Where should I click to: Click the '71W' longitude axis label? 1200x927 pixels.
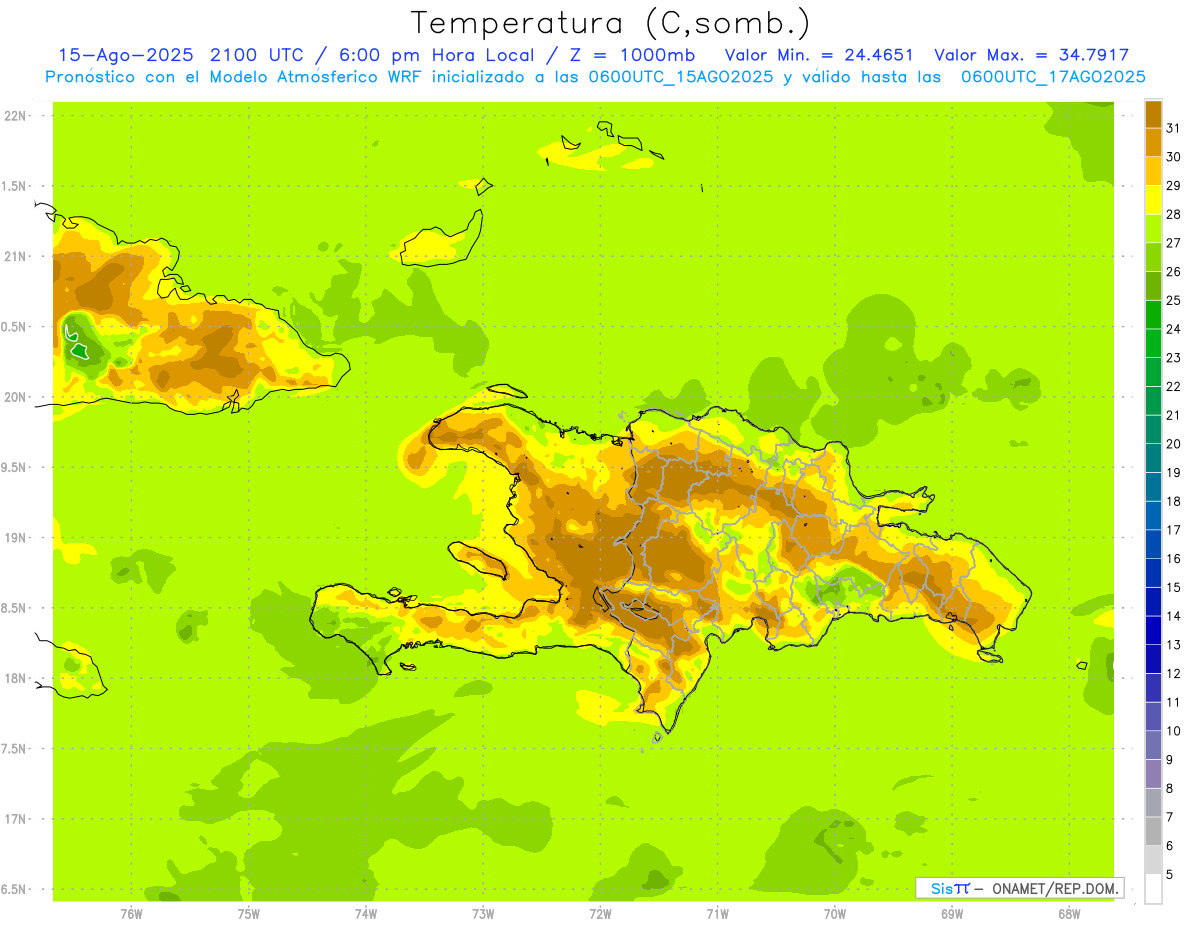click(x=717, y=912)
